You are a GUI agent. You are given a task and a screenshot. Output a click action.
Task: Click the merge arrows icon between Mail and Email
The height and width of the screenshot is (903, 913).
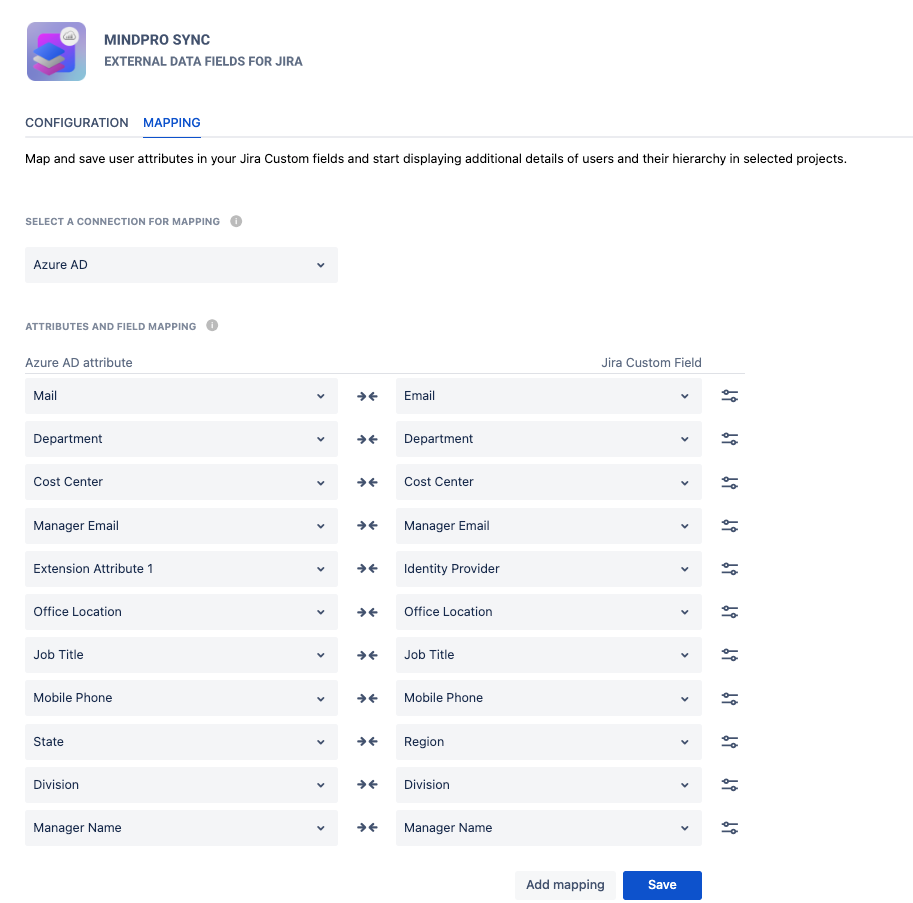coord(366,395)
